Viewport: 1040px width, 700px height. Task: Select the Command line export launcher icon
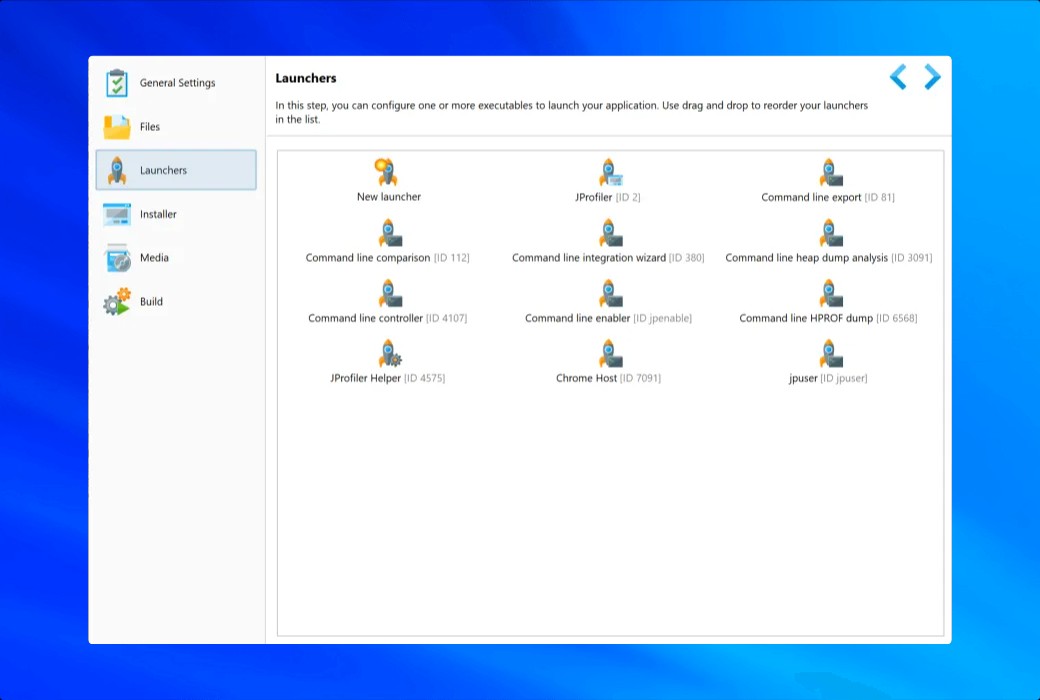pos(830,173)
